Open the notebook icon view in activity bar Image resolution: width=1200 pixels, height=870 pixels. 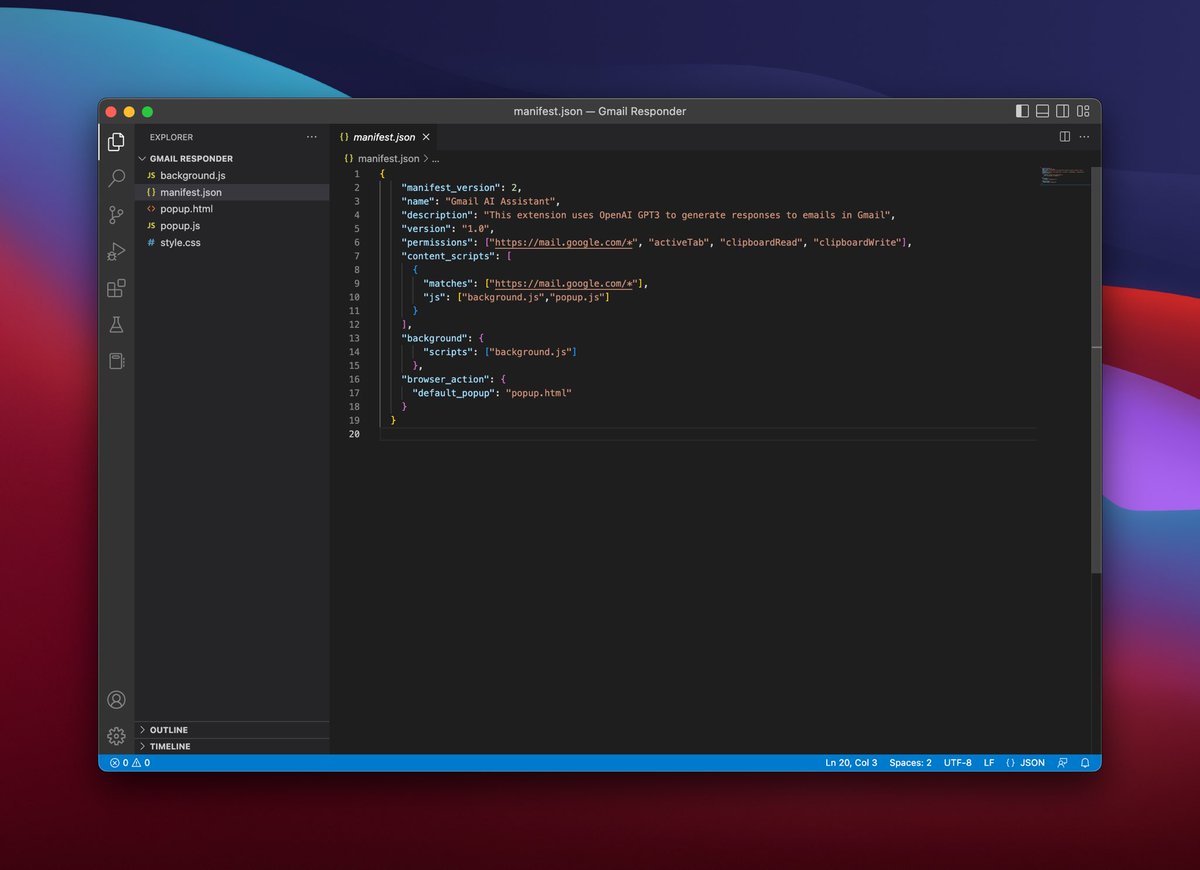116,361
